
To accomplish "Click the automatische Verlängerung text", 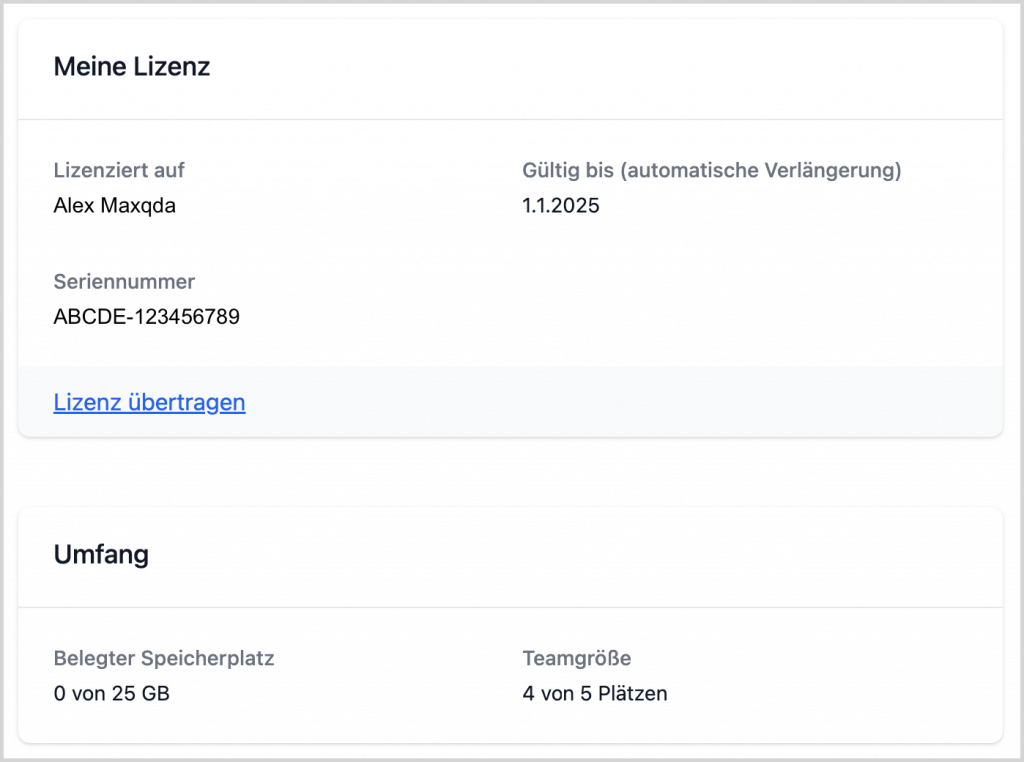I will (761, 170).
